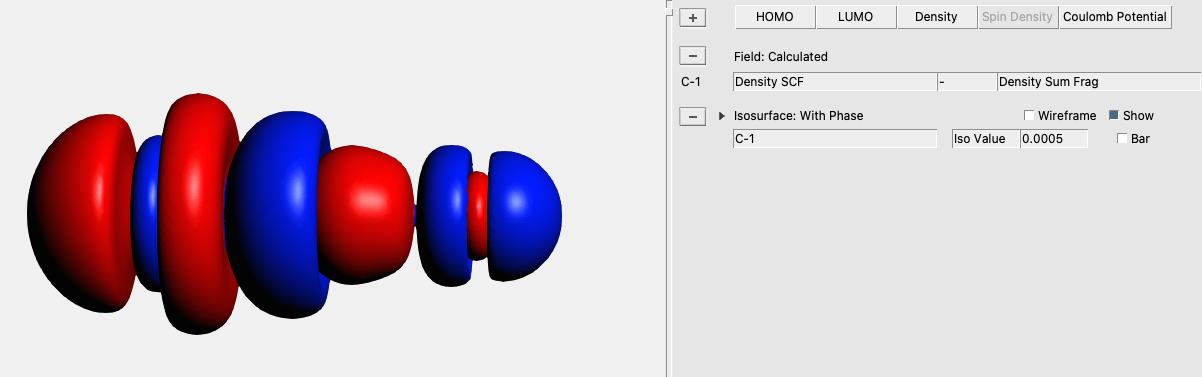
Task: Open the Density Sum Frag selector
Action: pyautogui.click(x=1098, y=82)
